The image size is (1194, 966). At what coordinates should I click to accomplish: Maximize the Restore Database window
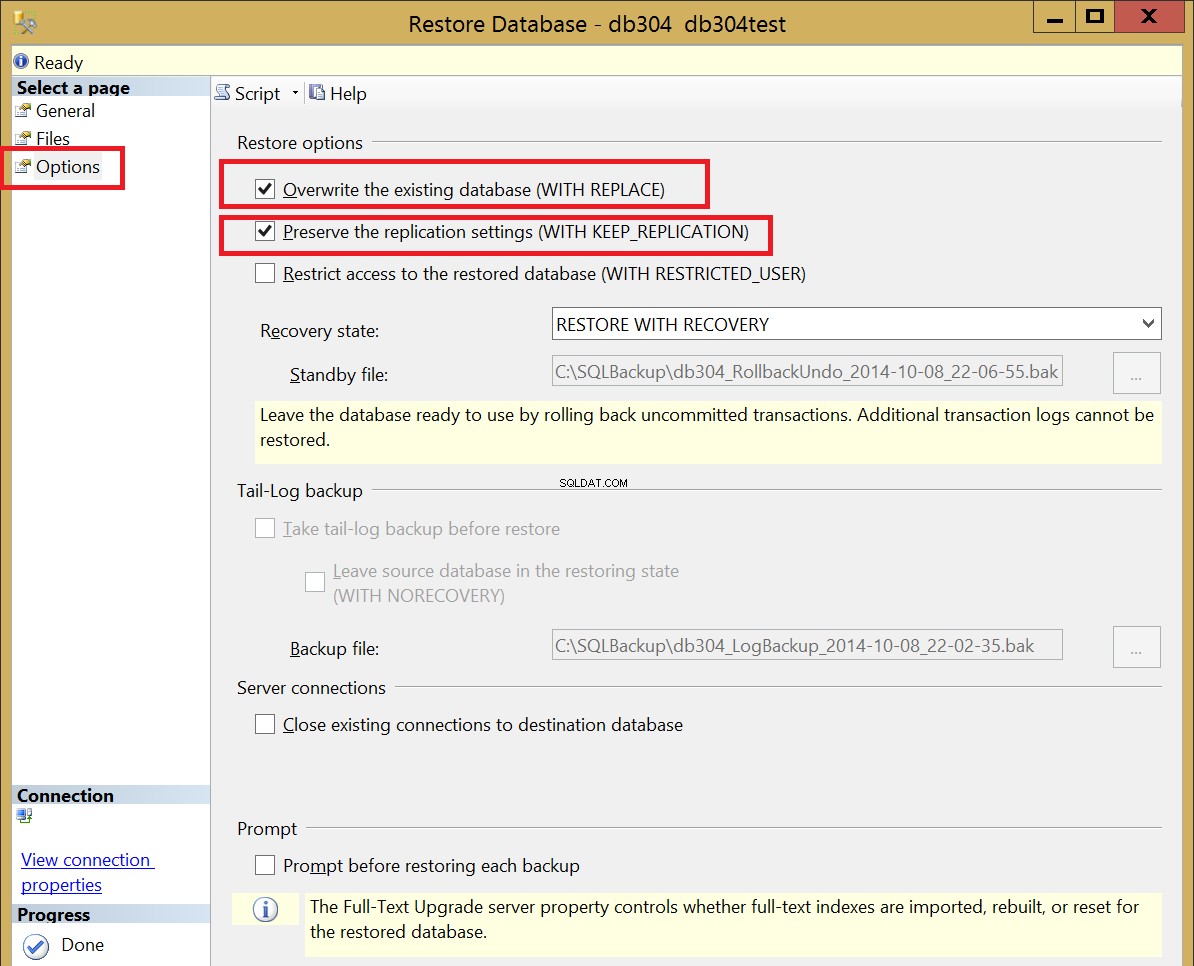[1095, 17]
